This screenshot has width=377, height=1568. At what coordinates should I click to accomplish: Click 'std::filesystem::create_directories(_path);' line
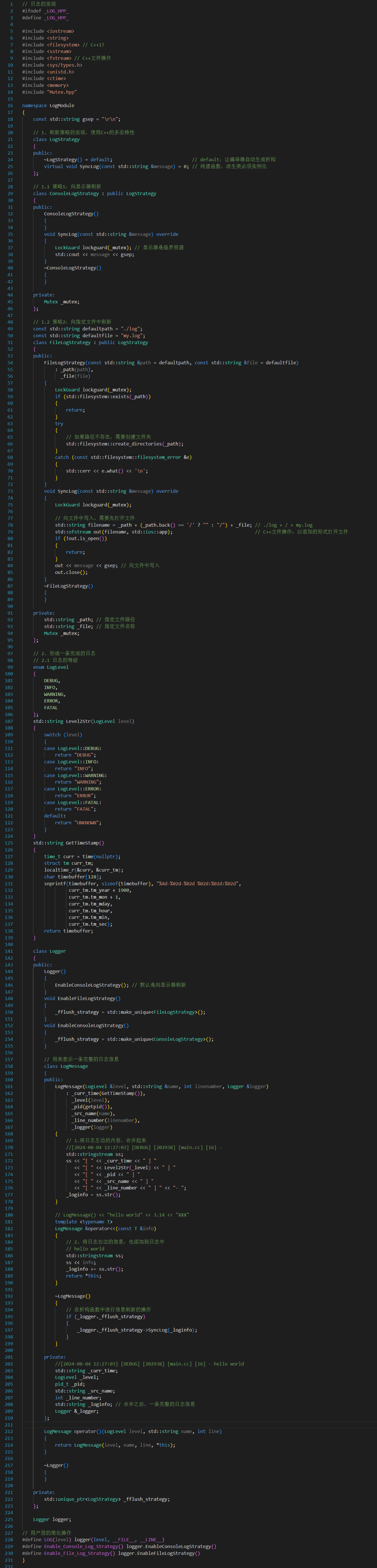(125, 444)
